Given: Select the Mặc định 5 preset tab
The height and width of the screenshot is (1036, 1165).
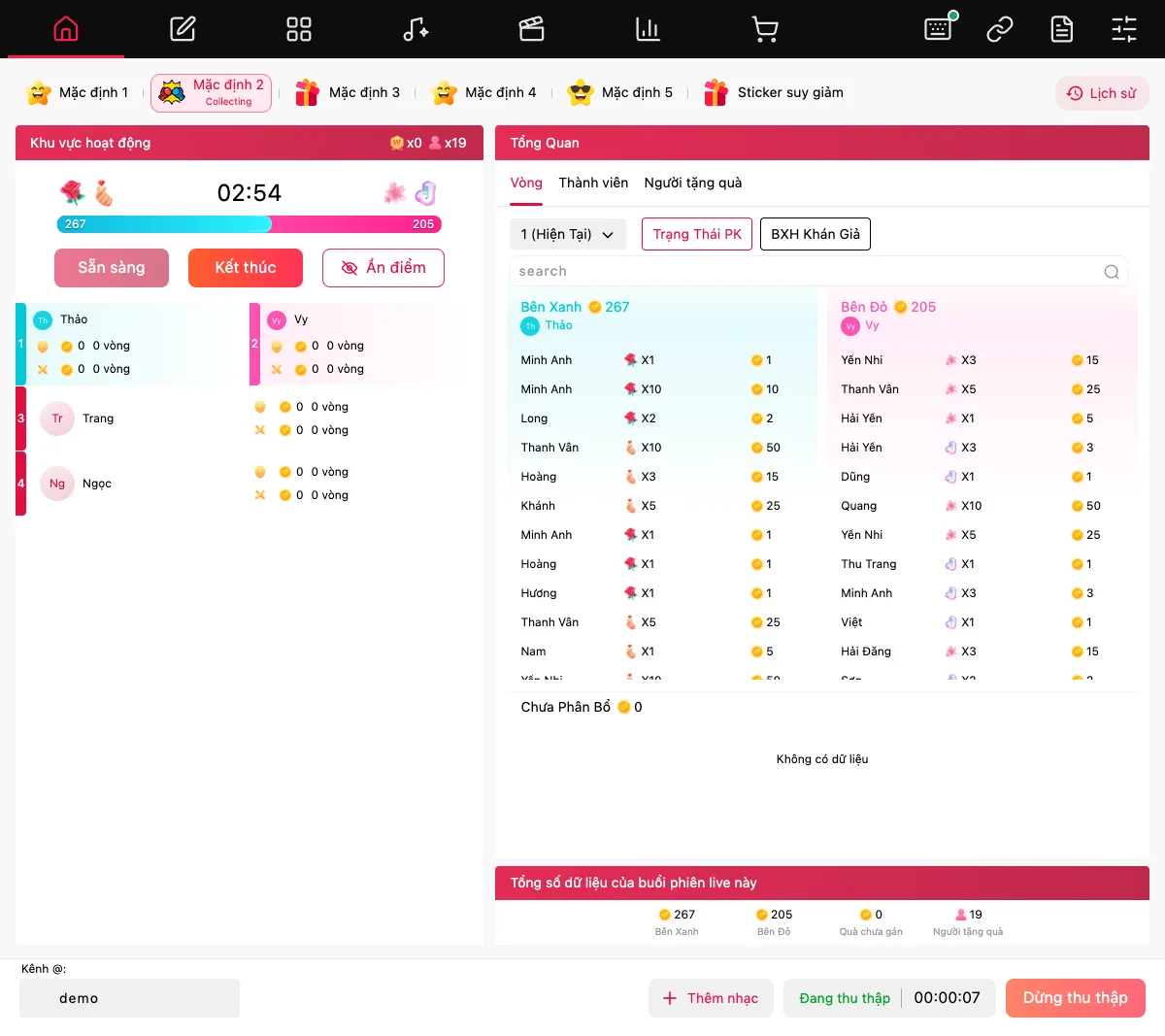Looking at the screenshot, I should click(x=620, y=92).
